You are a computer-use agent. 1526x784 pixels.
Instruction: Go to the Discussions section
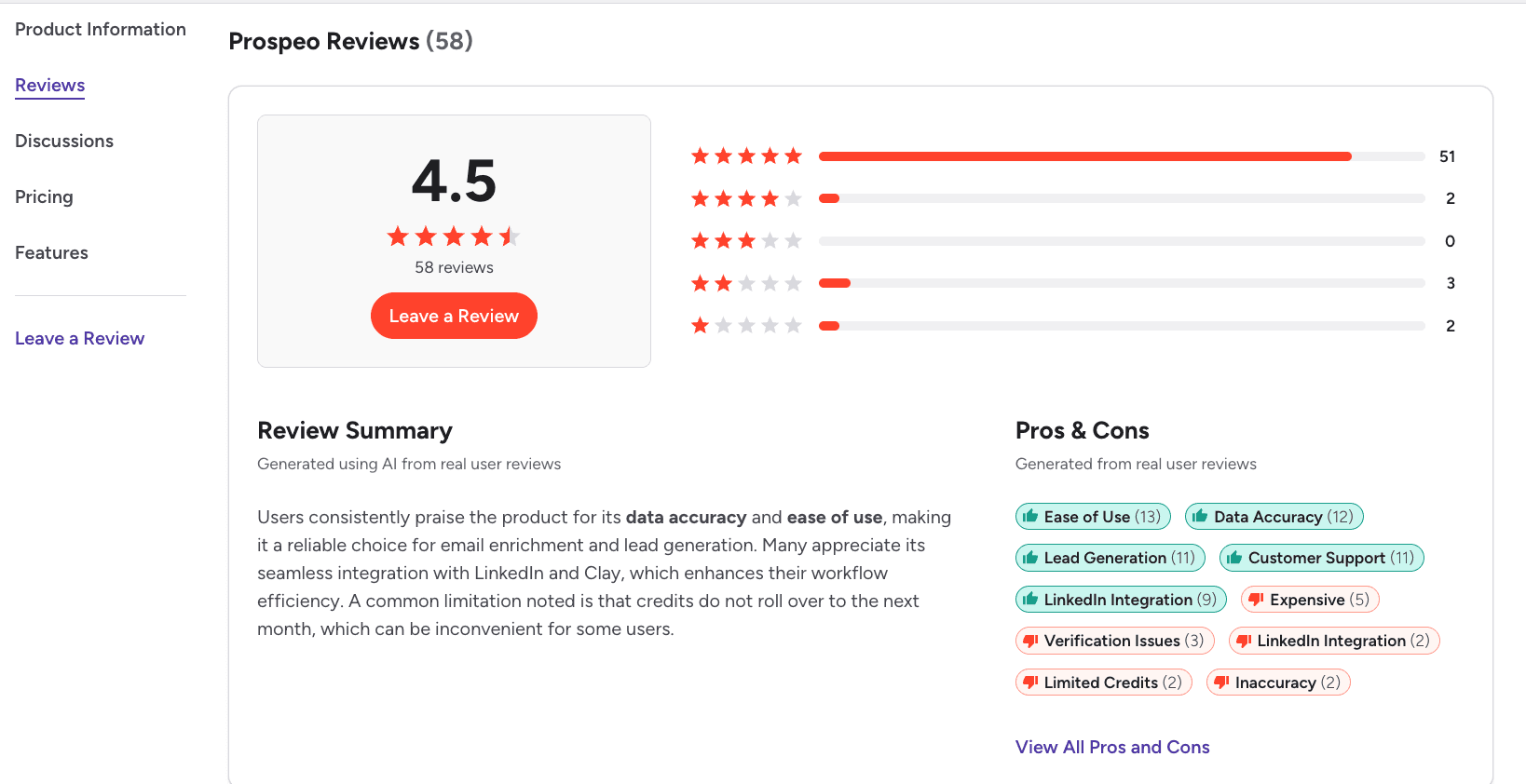click(x=63, y=141)
